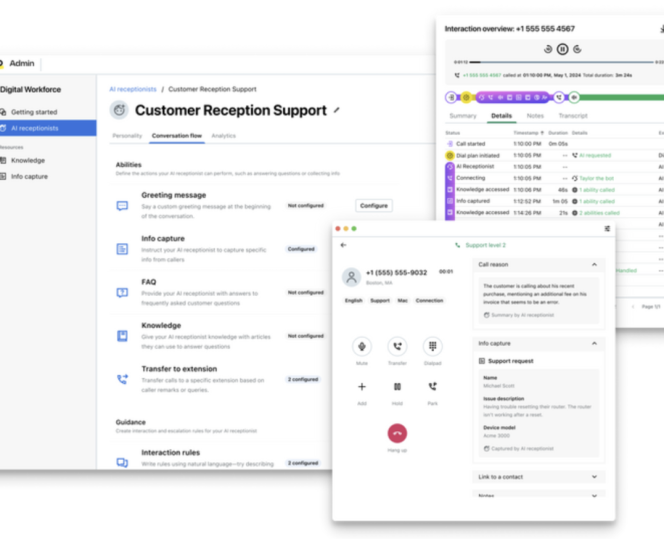This screenshot has height=539, width=664.
Task: Click caller number +1 (555) 555-9032
Action: (x=396, y=273)
